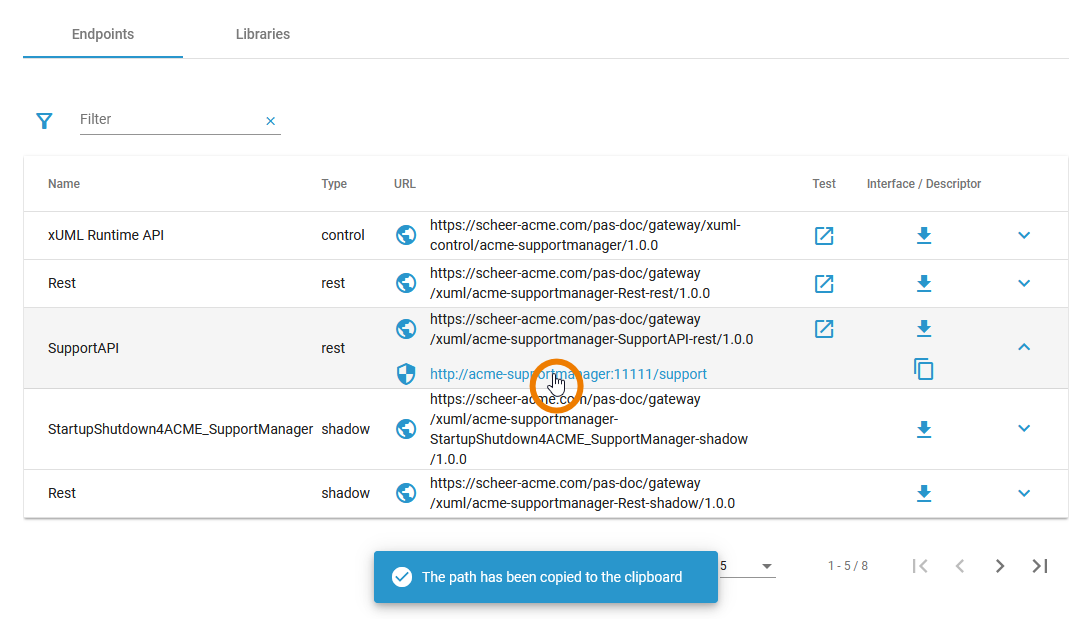Click globe icon in xUML Runtime API row
The width and height of the screenshot is (1083, 619).
coord(406,235)
